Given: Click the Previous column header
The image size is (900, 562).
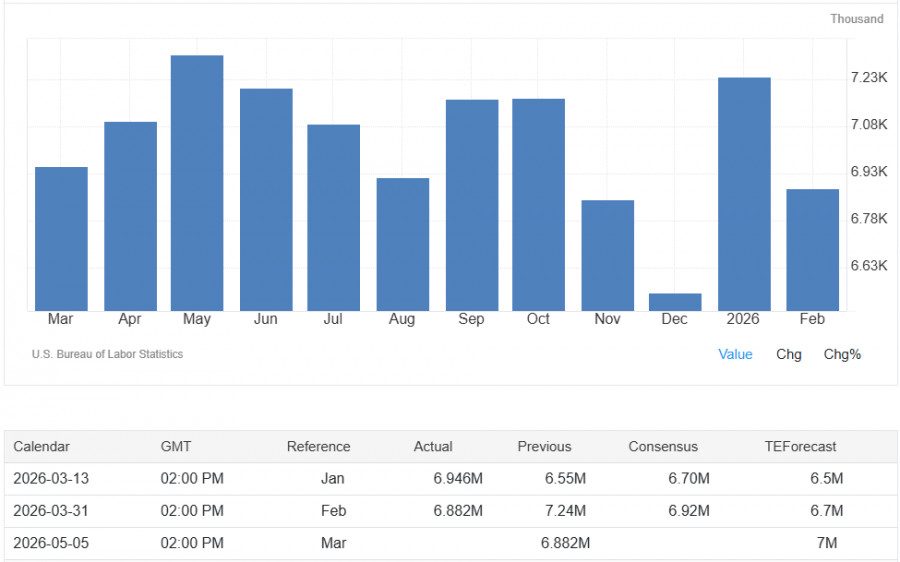Looking at the screenshot, I should pyautogui.click(x=544, y=447).
